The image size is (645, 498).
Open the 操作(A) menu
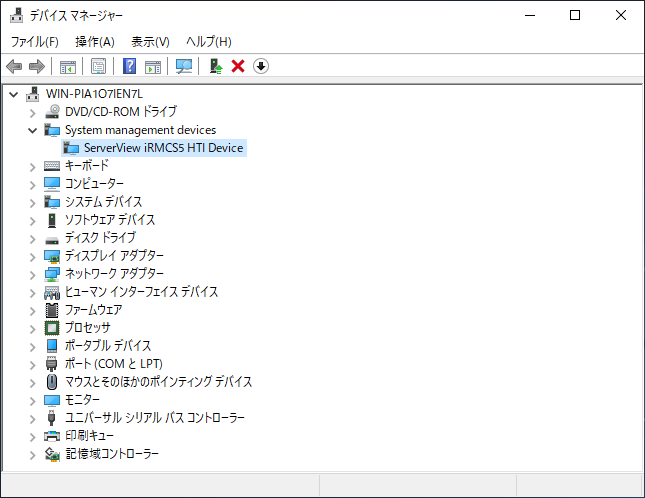tap(95, 42)
